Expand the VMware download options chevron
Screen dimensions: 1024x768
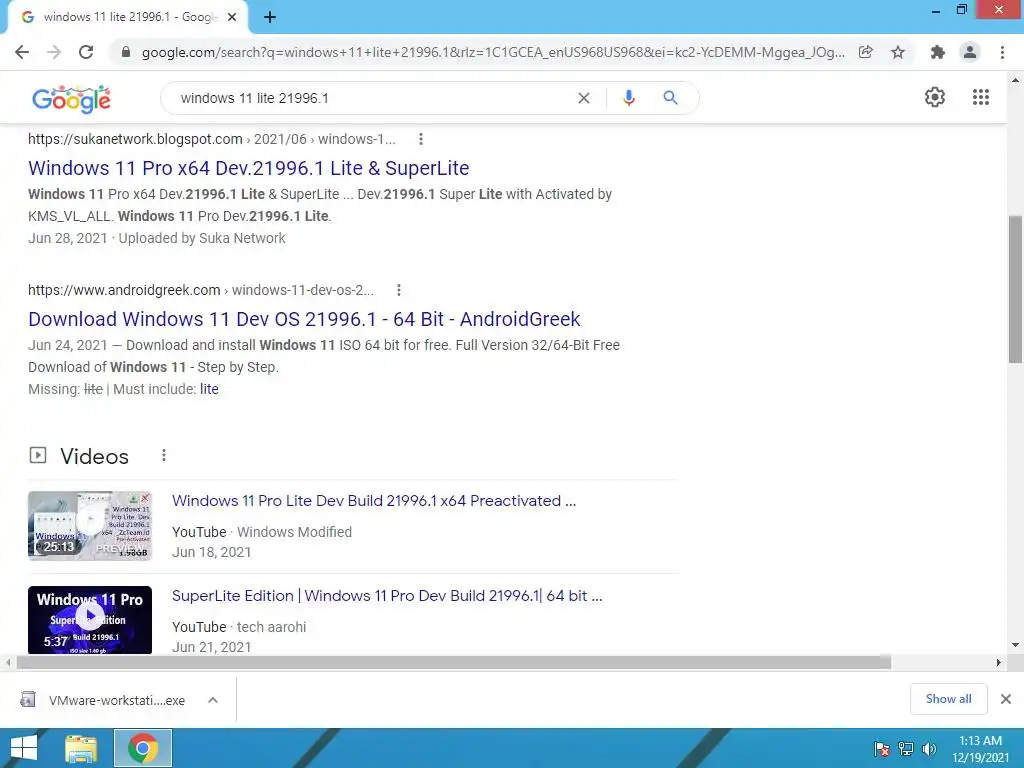[212, 700]
